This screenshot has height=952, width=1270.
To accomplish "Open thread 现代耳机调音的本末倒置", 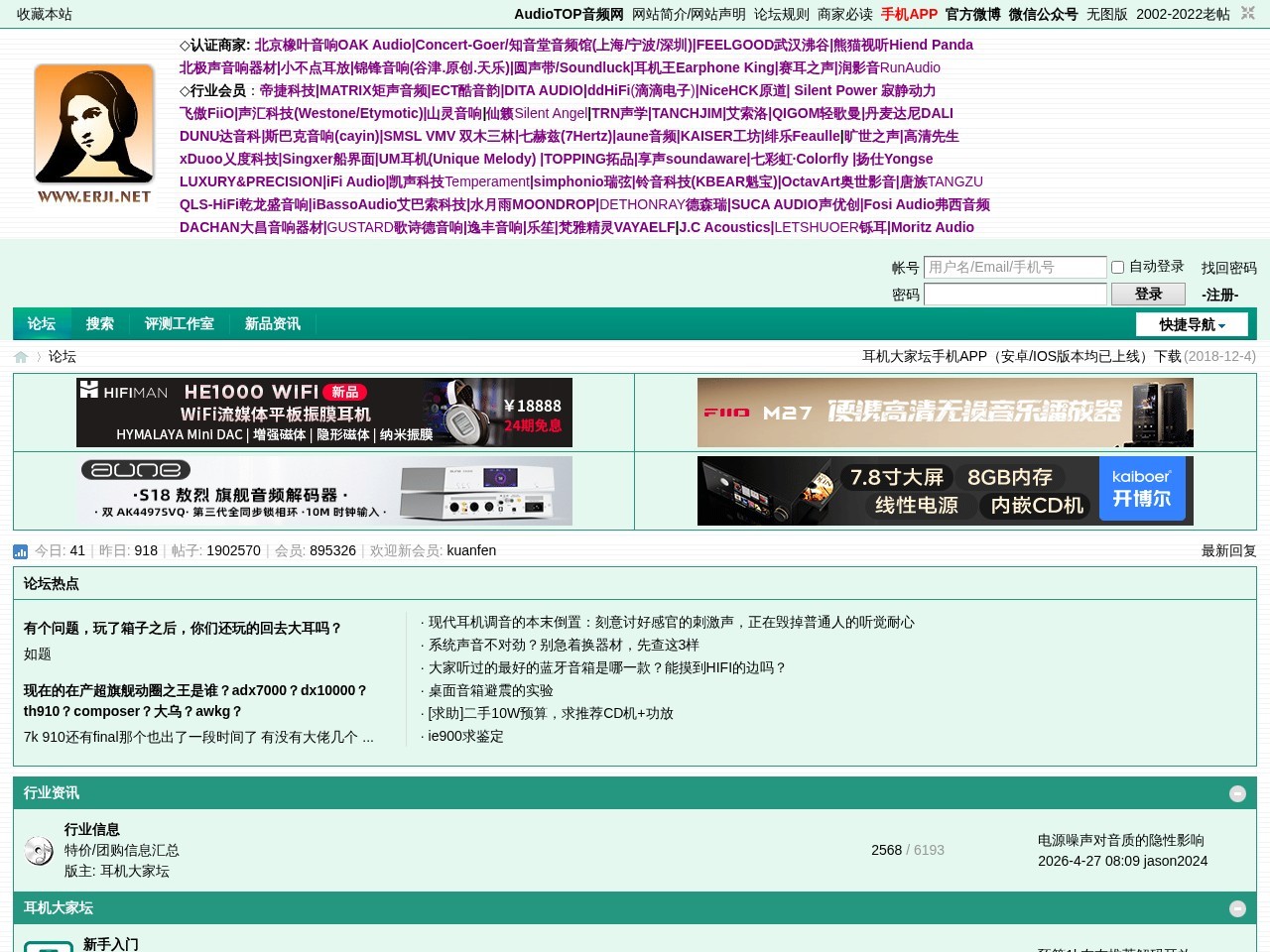I will pyautogui.click(x=671, y=622).
